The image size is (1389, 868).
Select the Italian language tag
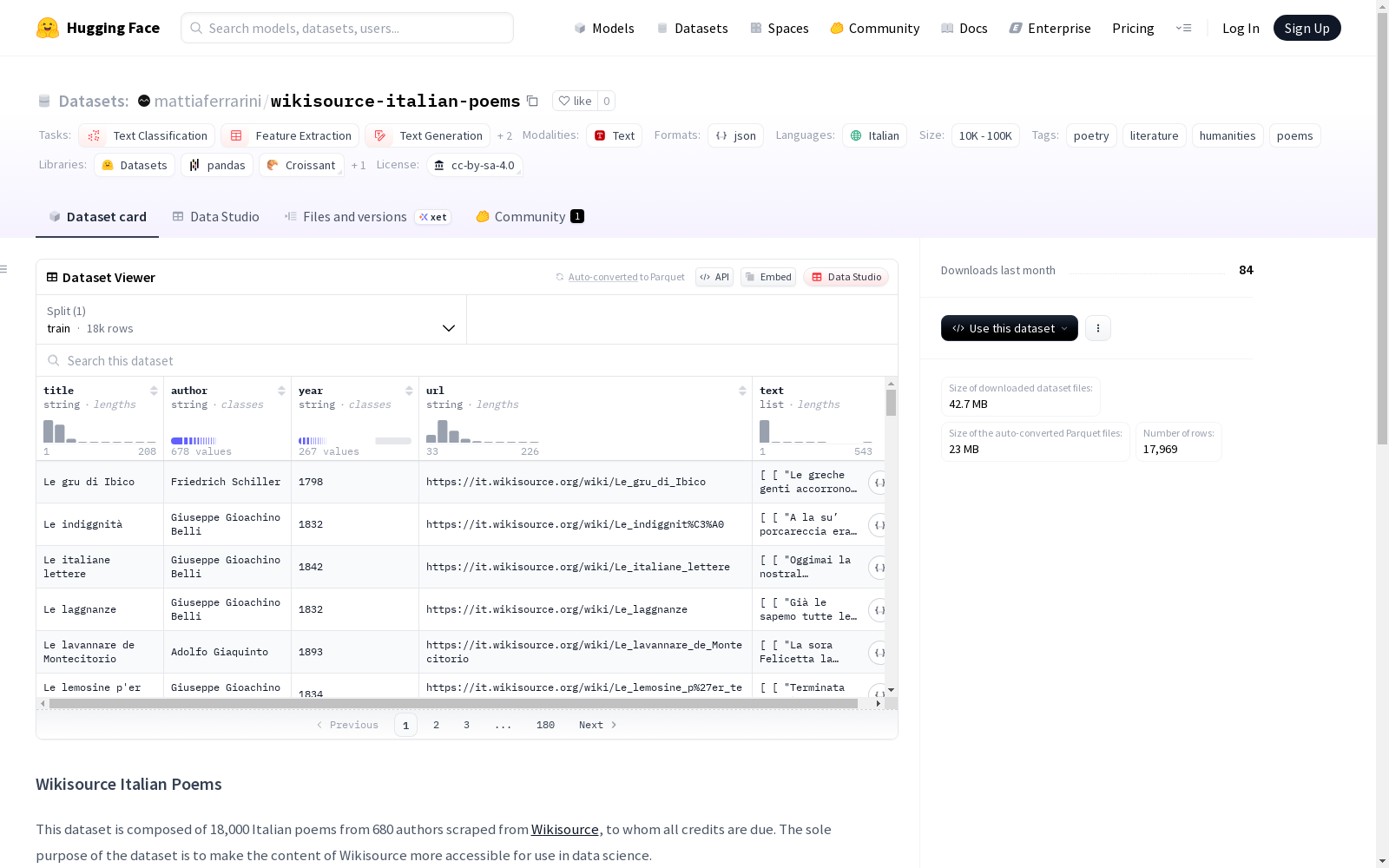tap(874, 135)
